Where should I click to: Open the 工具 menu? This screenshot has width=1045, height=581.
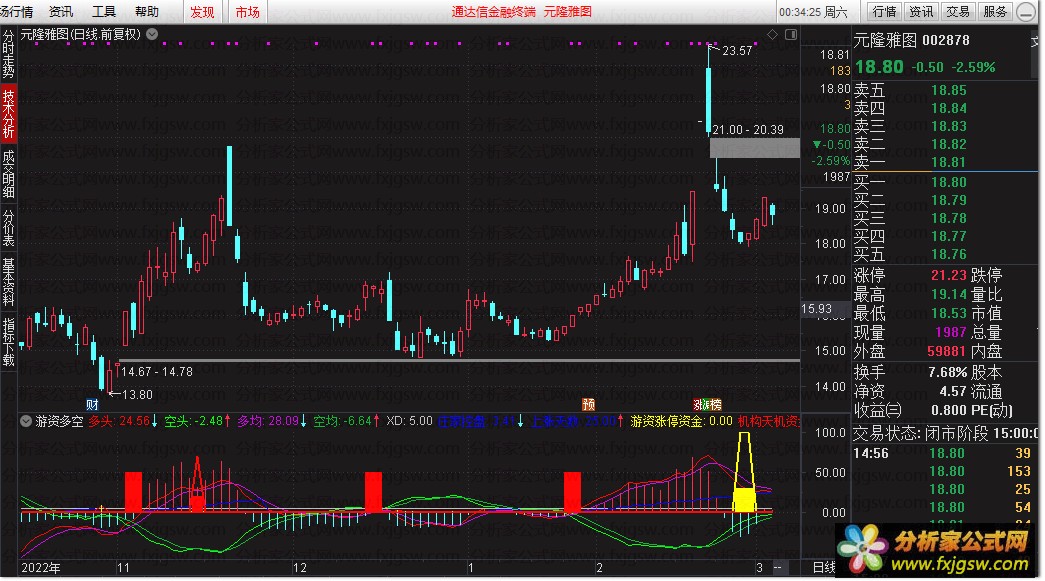point(103,11)
